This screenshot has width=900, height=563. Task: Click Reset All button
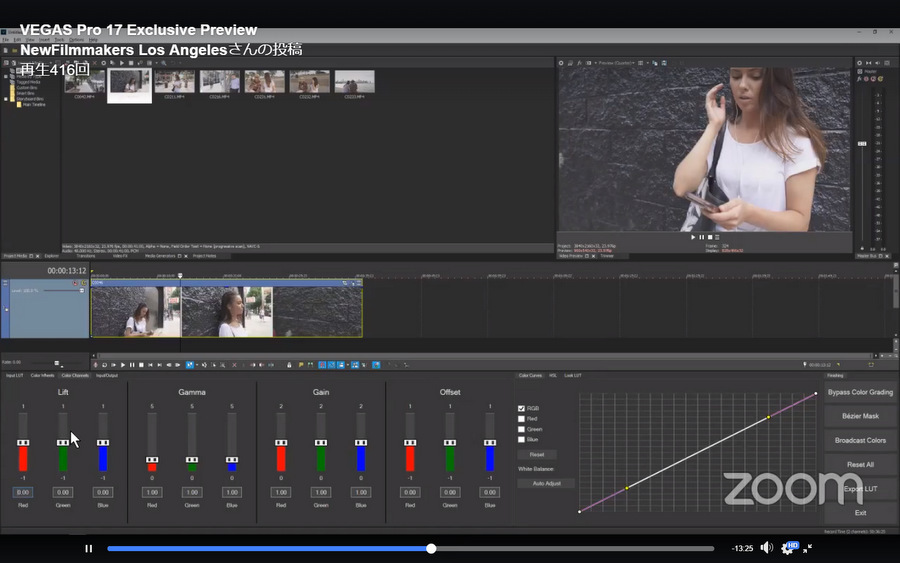(860, 464)
